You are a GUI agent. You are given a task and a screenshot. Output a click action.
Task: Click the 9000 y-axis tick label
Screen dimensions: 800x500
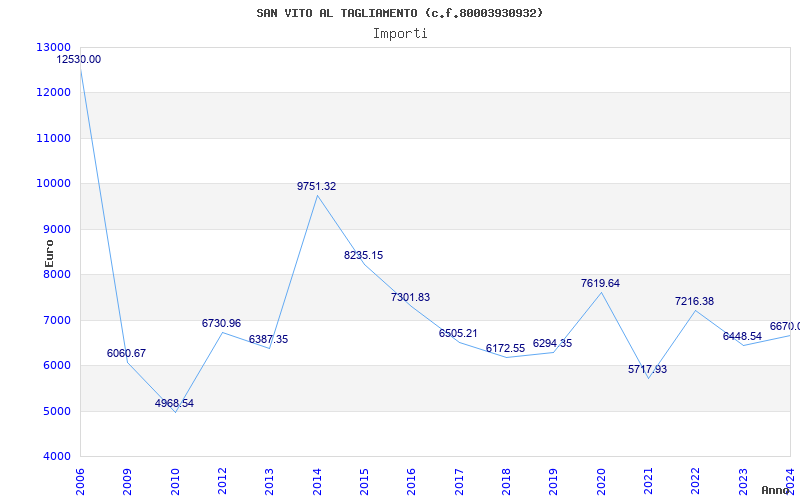pyautogui.click(x=56, y=230)
